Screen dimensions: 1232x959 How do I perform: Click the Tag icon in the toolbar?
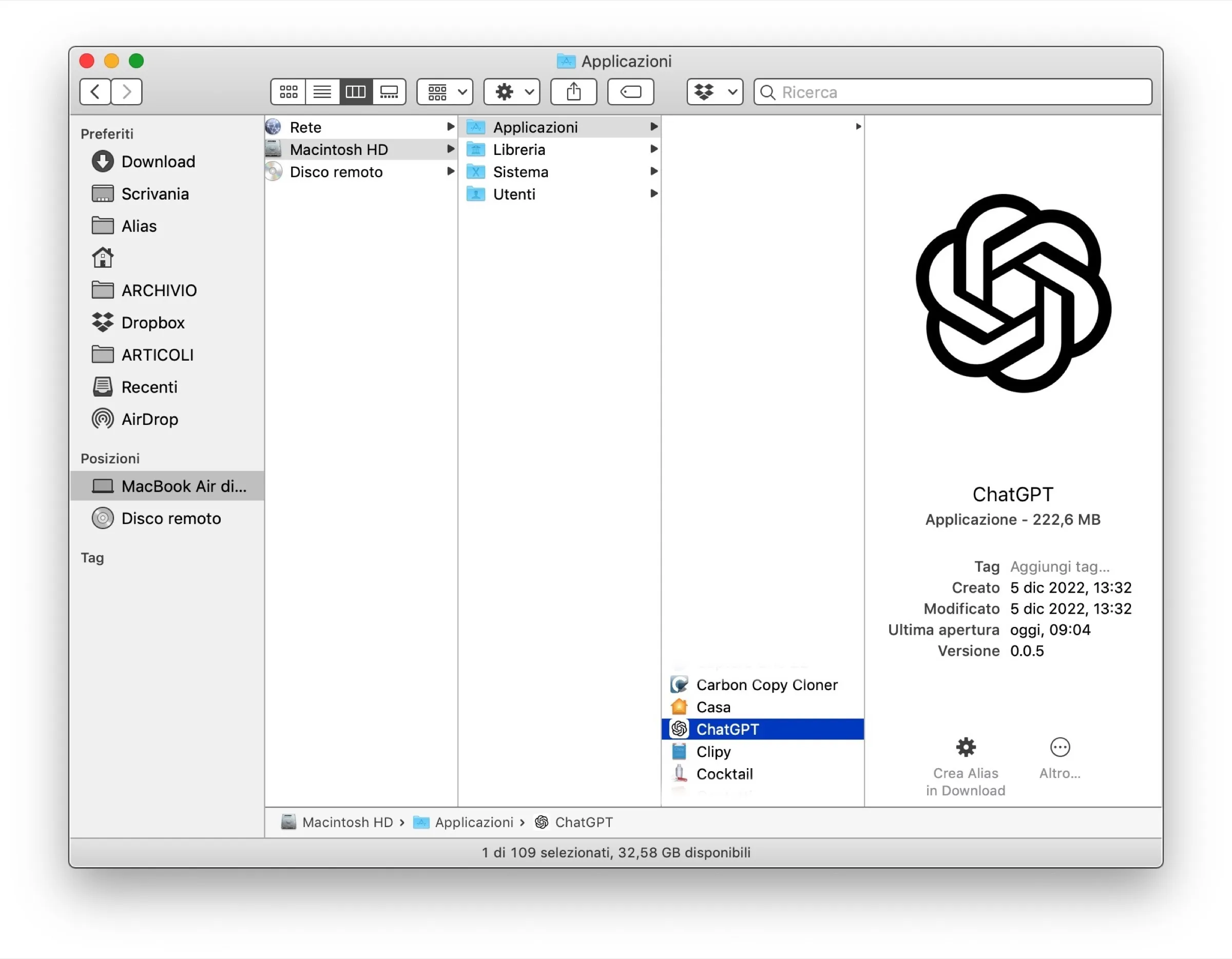coord(630,91)
